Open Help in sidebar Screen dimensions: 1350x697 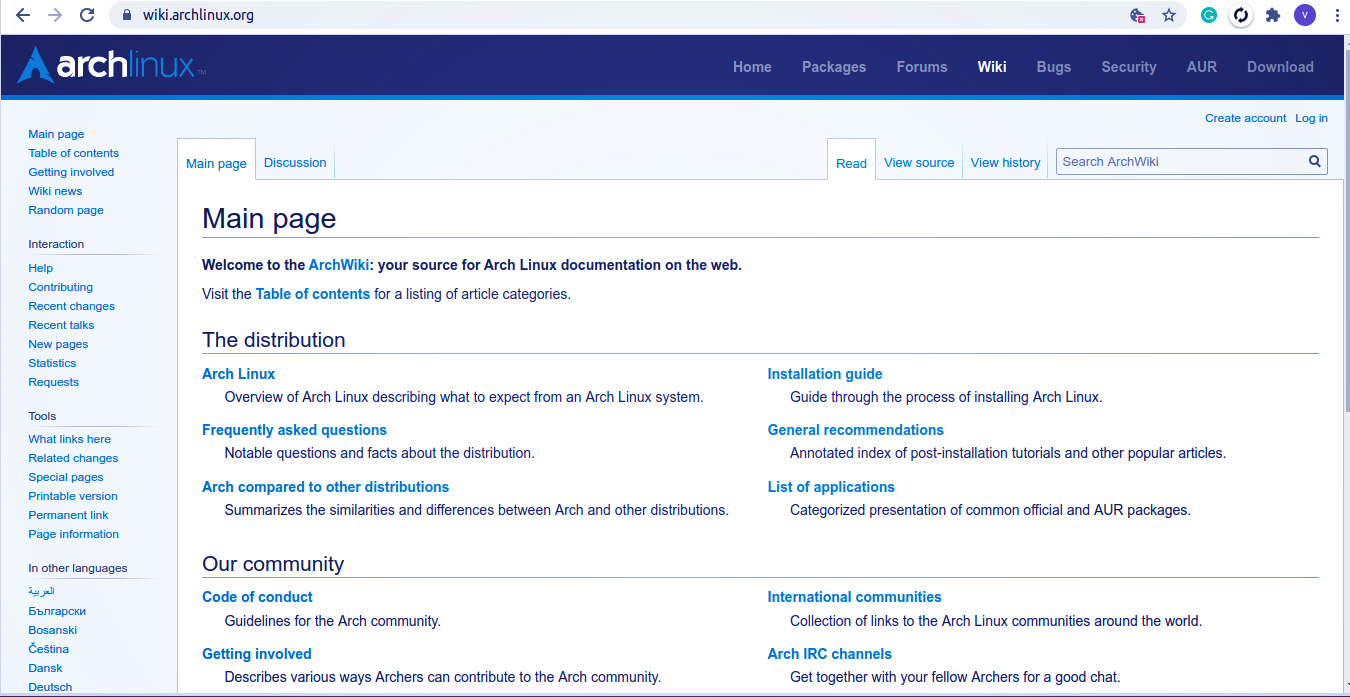pyautogui.click(x=40, y=268)
